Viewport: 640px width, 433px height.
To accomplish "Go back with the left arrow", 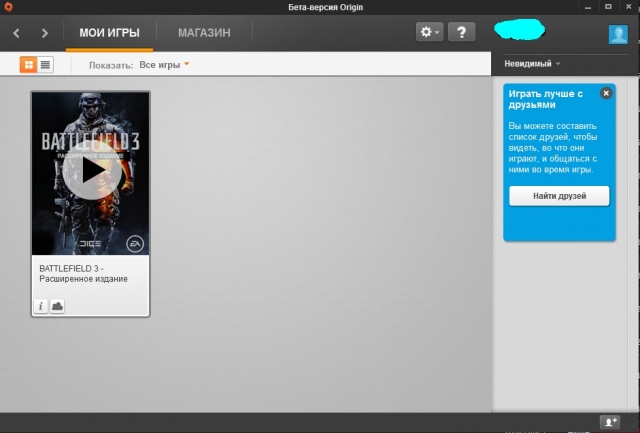I will pyautogui.click(x=16, y=33).
